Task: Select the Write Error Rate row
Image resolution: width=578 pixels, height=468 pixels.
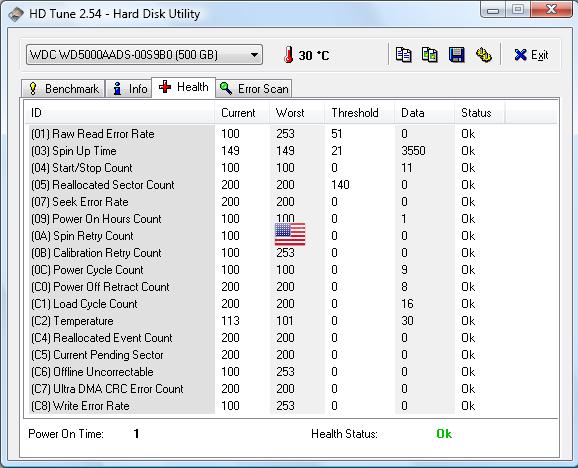Action: tap(291, 405)
